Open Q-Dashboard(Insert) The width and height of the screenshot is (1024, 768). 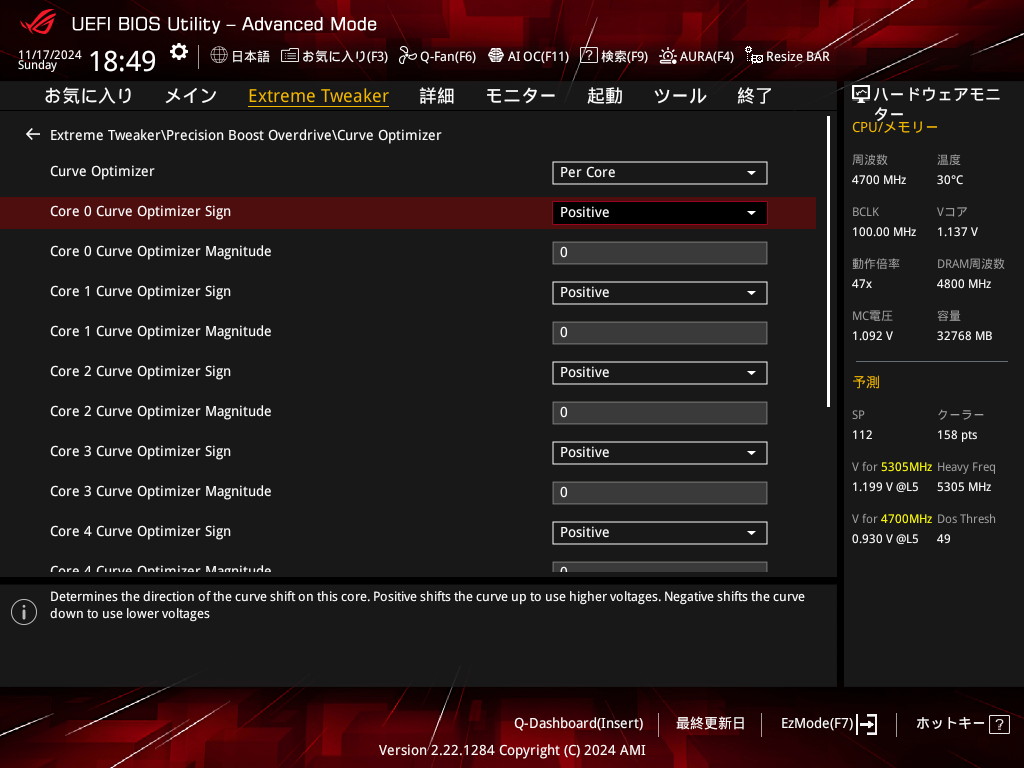(579, 724)
